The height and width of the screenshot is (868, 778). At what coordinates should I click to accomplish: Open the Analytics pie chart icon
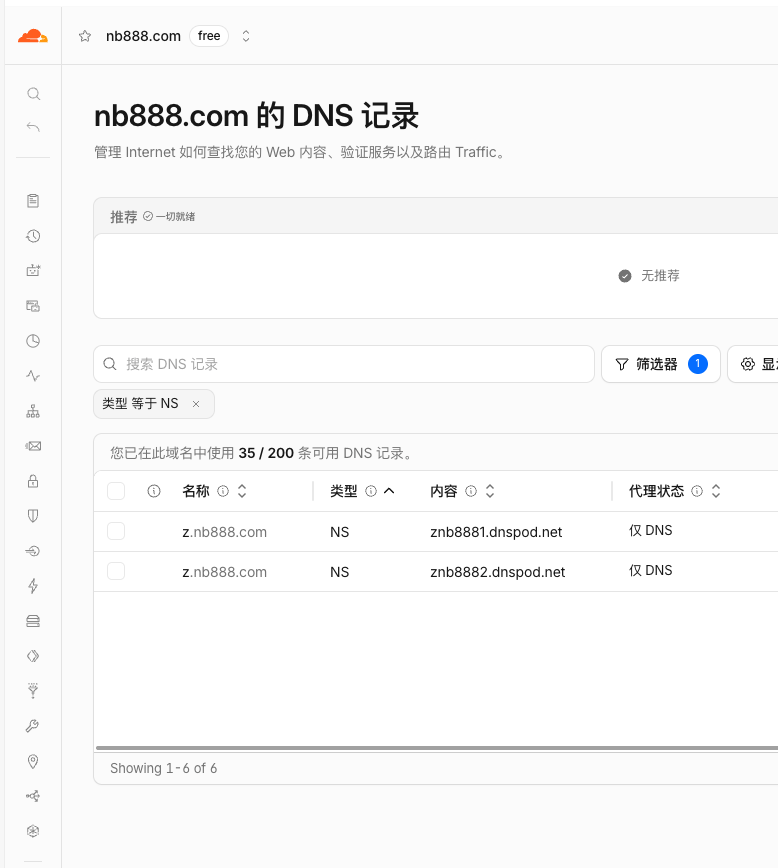tap(33, 341)
